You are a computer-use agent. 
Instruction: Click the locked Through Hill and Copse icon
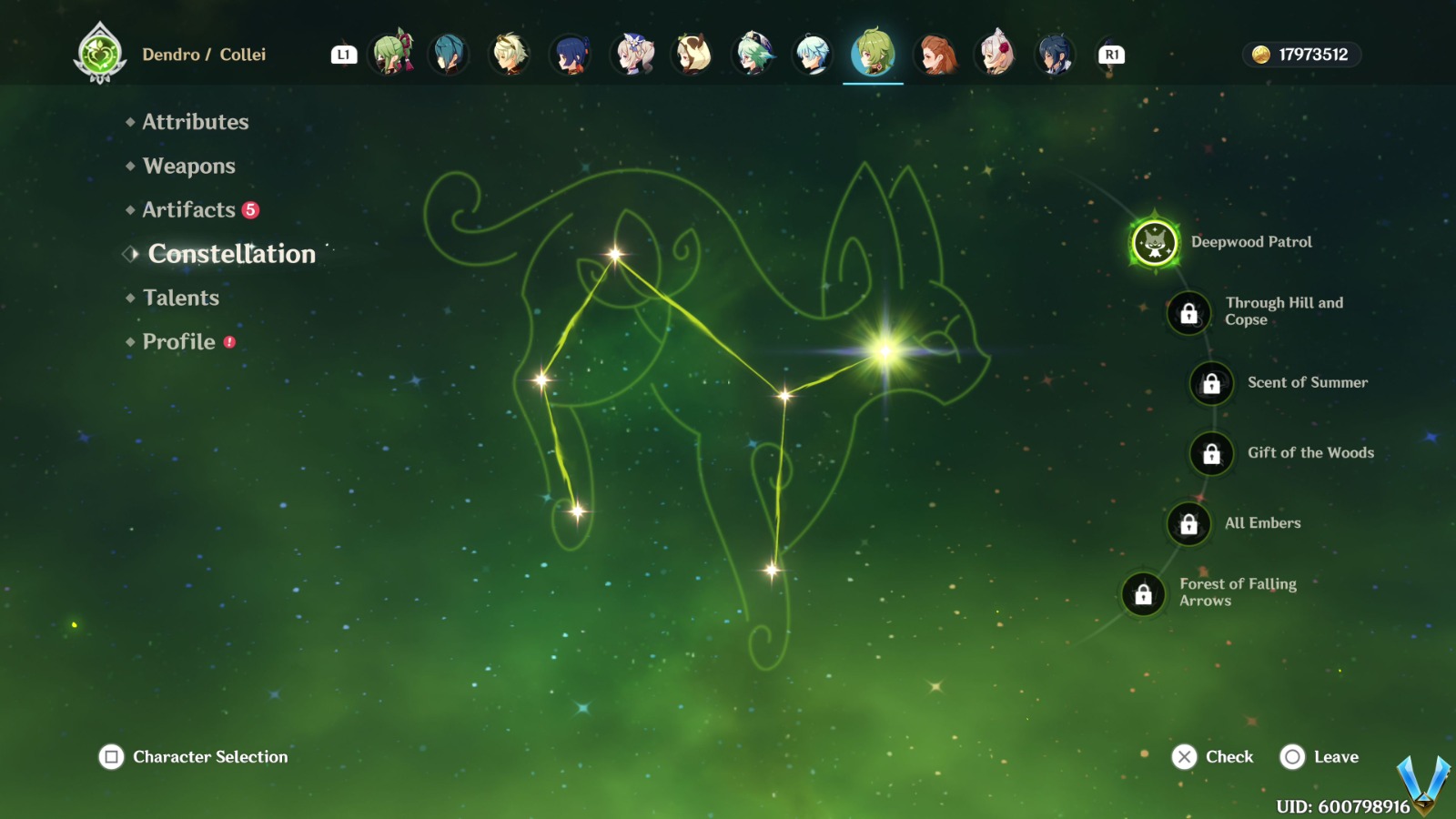(1188, 313)
